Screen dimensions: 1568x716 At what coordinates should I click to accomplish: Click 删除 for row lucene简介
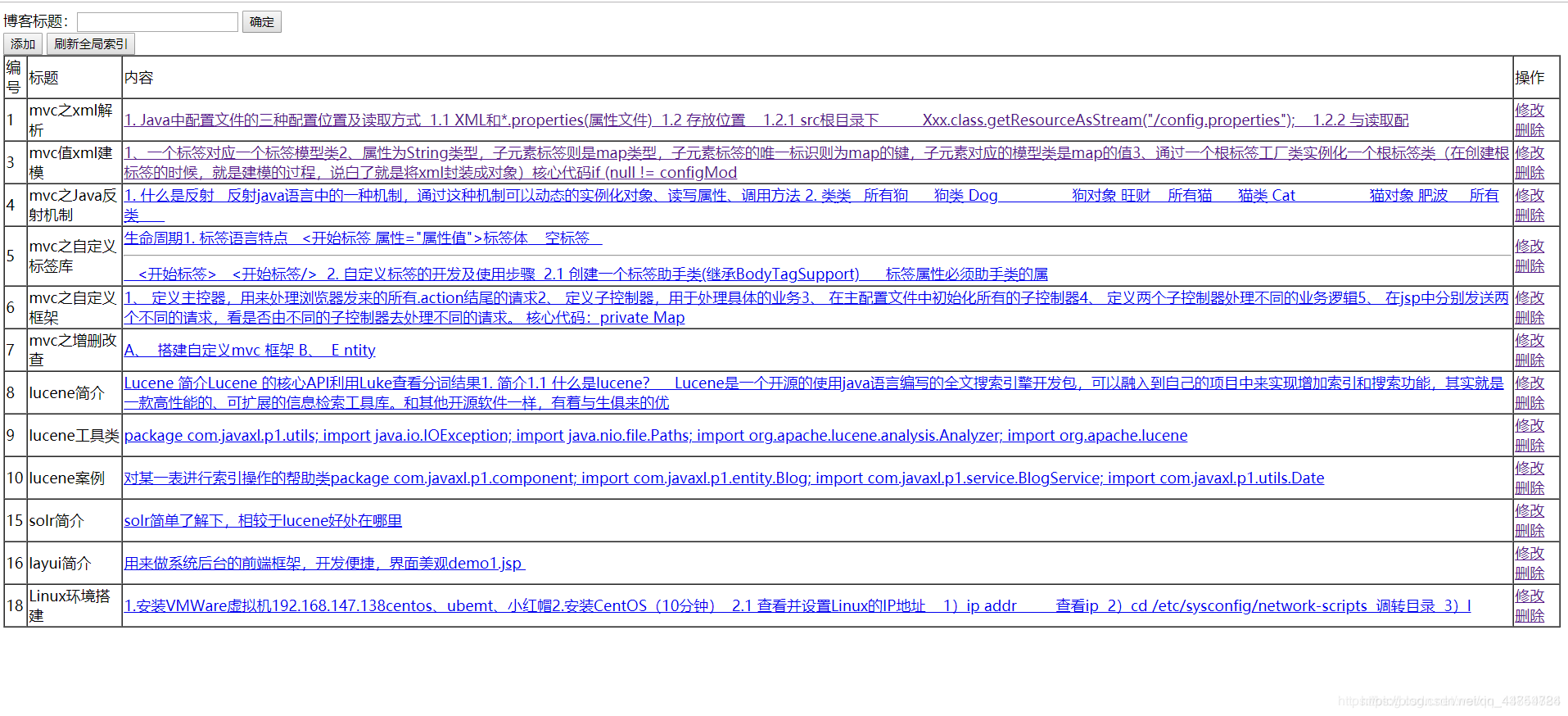point(1530,402)
